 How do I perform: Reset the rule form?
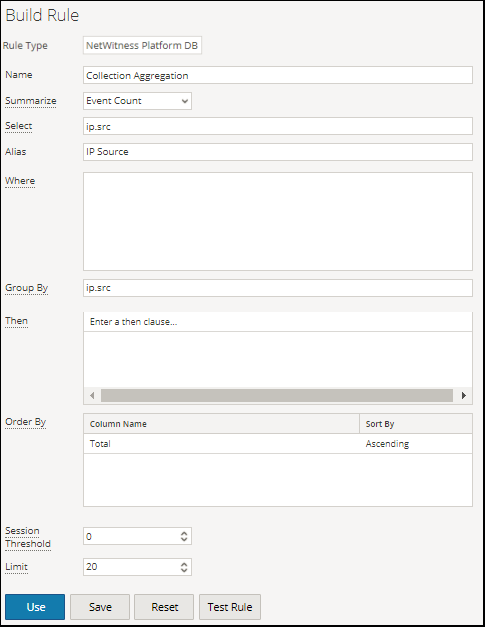pyautogui.click(x=164, y=607)
